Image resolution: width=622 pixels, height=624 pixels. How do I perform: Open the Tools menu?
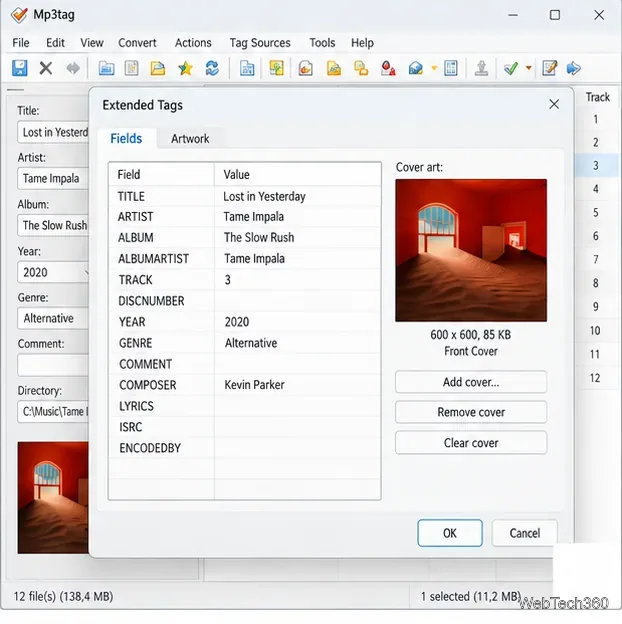coord(322,43)
